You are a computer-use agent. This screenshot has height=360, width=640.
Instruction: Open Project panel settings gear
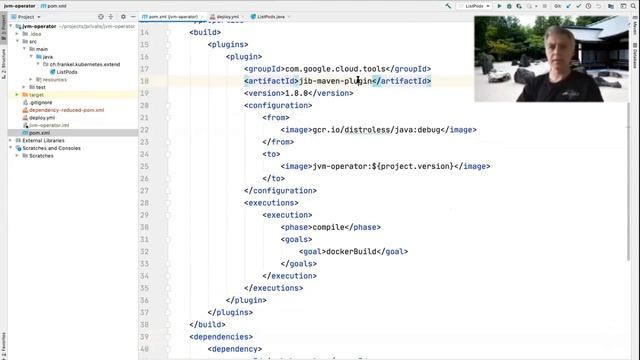tap(123, 17)
